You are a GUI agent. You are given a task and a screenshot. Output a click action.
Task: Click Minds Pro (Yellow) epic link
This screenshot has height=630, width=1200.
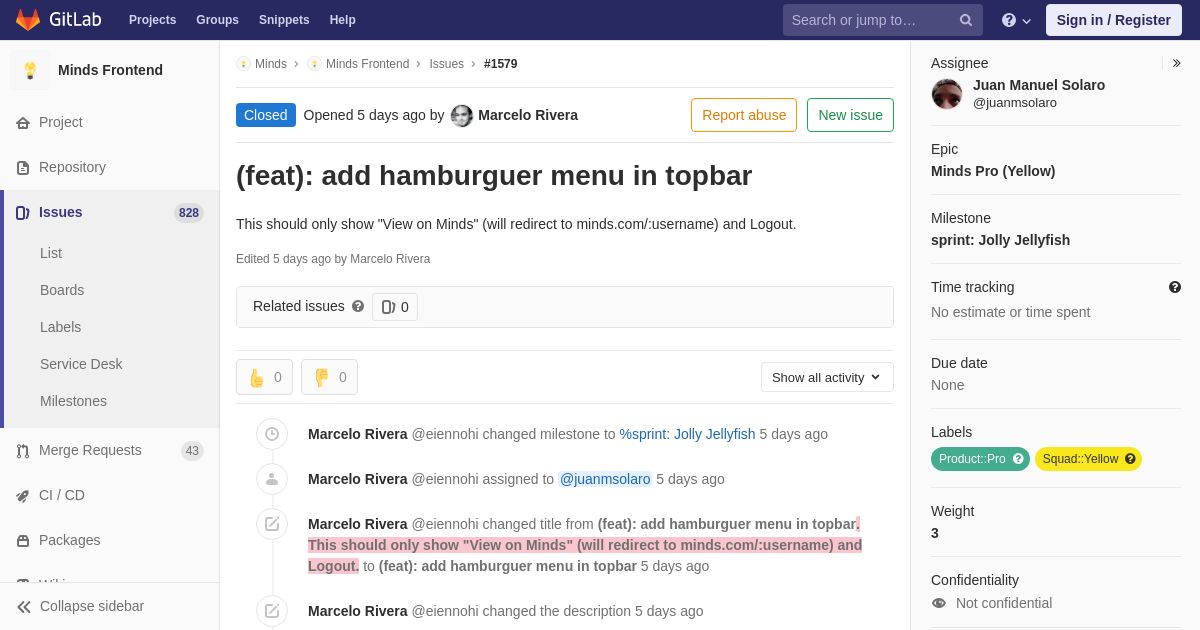(993, 171)
